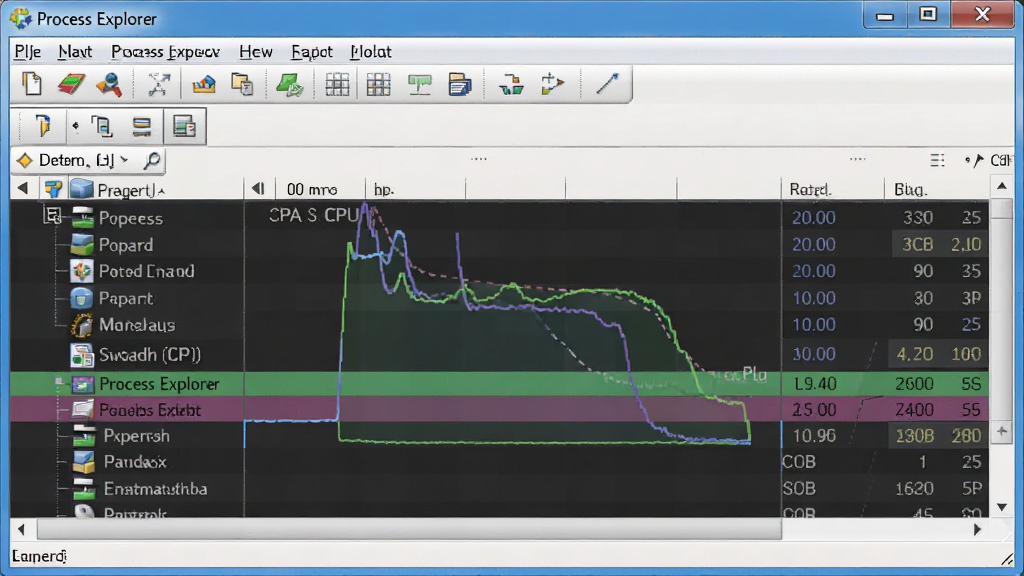This screenshot has width=1024, height=576.
Task: Click the first grid toolbar icon
Action: (337, 85)
